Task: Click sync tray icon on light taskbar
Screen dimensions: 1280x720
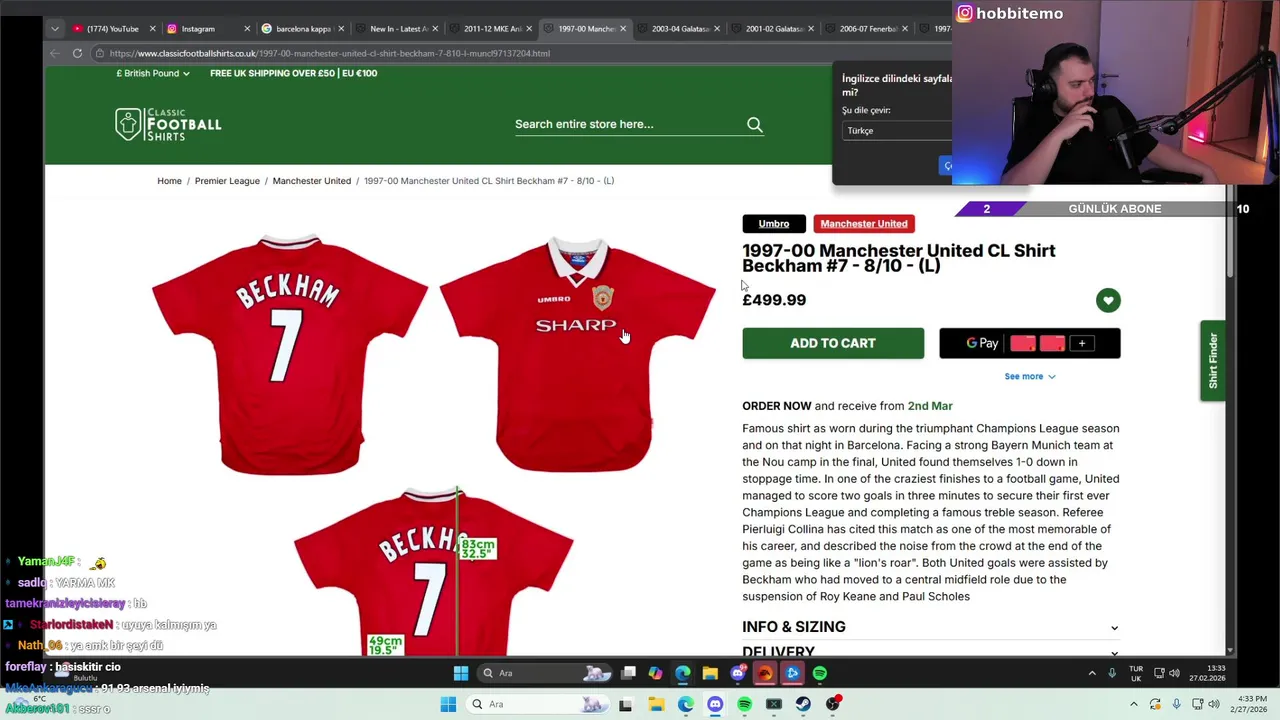Action: [1155, 704]
